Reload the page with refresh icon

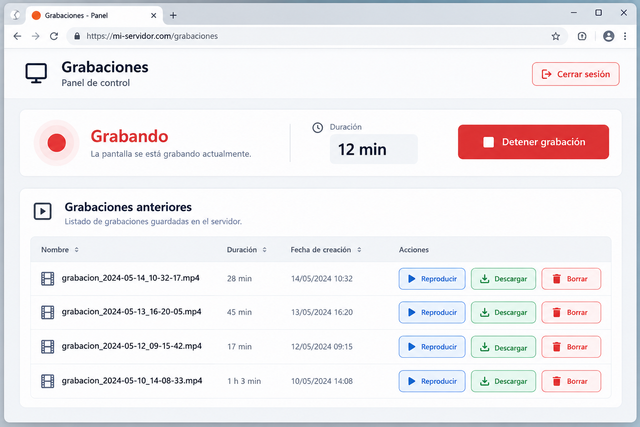click(x=54, y=36)
